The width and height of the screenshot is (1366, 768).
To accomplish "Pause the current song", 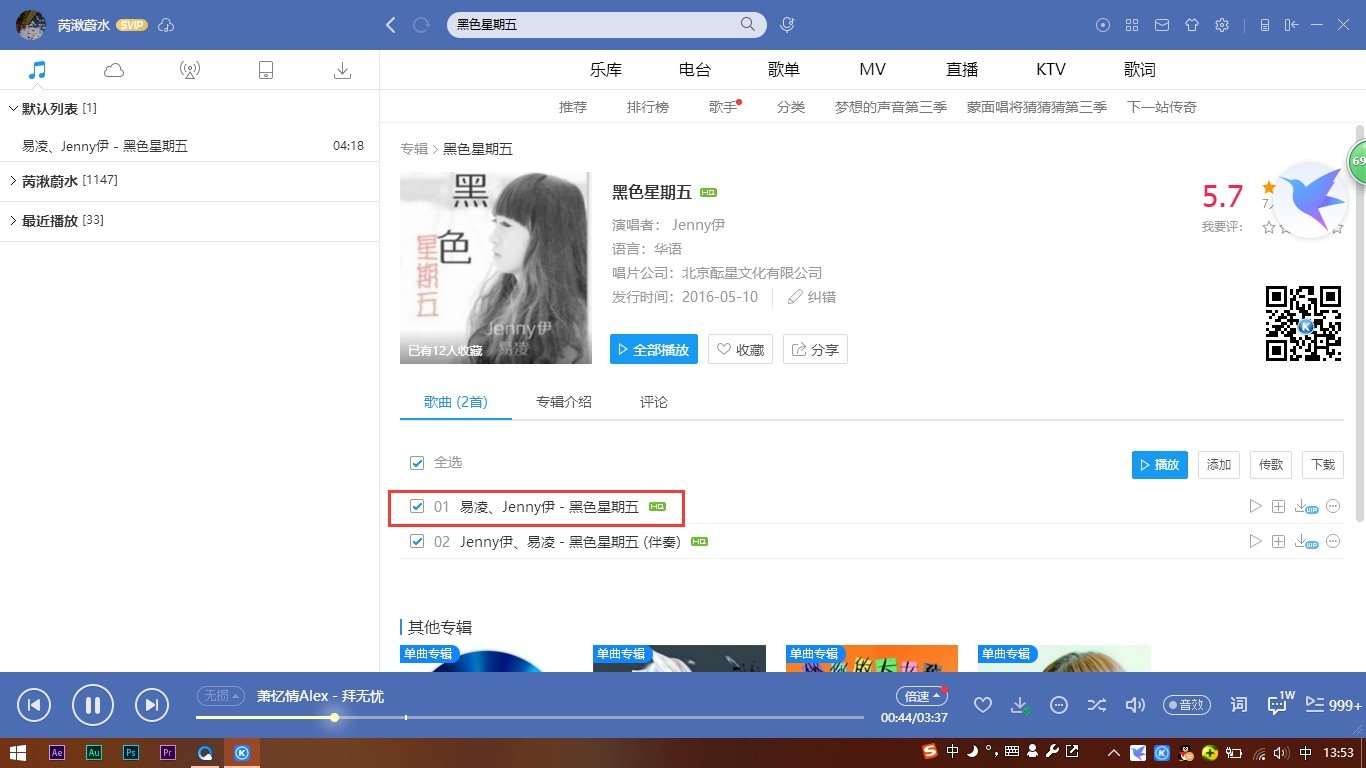I will [93, 705].
